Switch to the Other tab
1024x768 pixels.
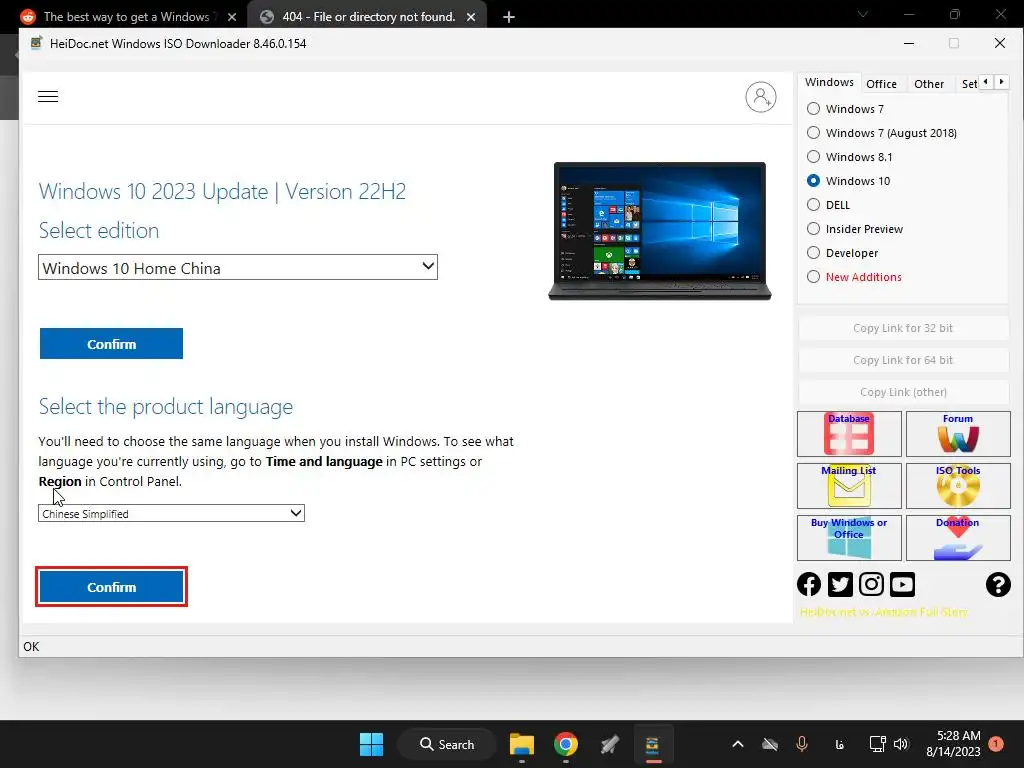(x=929, y=84)
